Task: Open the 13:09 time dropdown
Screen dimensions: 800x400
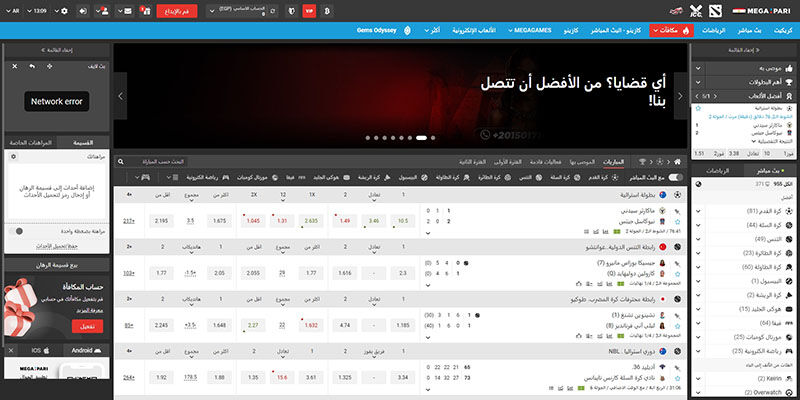Action: click(36, 11)
